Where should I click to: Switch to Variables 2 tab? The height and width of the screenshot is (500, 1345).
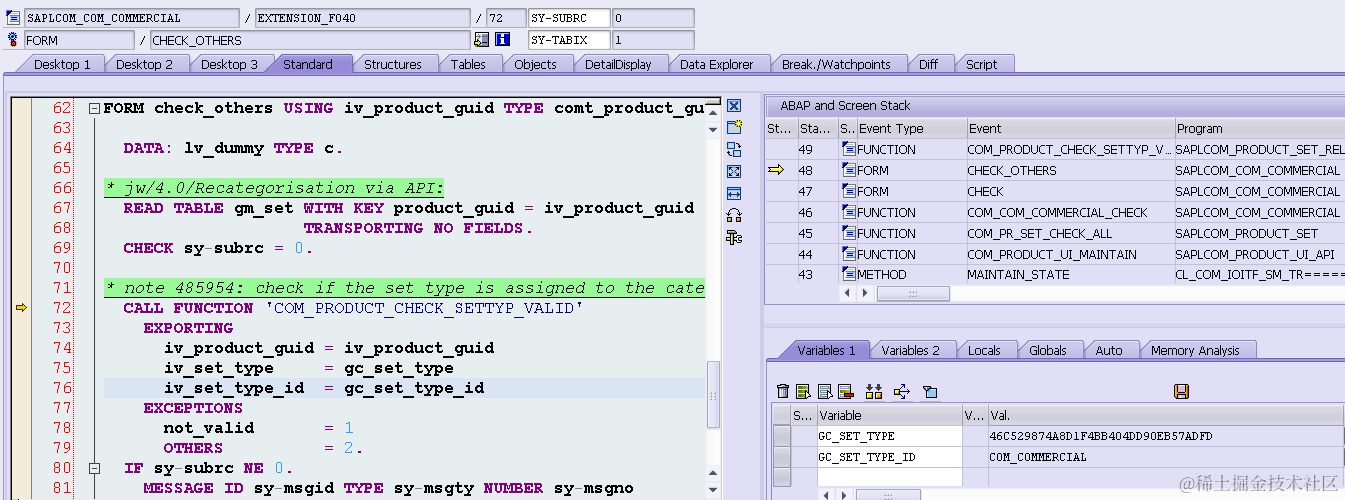910,350
